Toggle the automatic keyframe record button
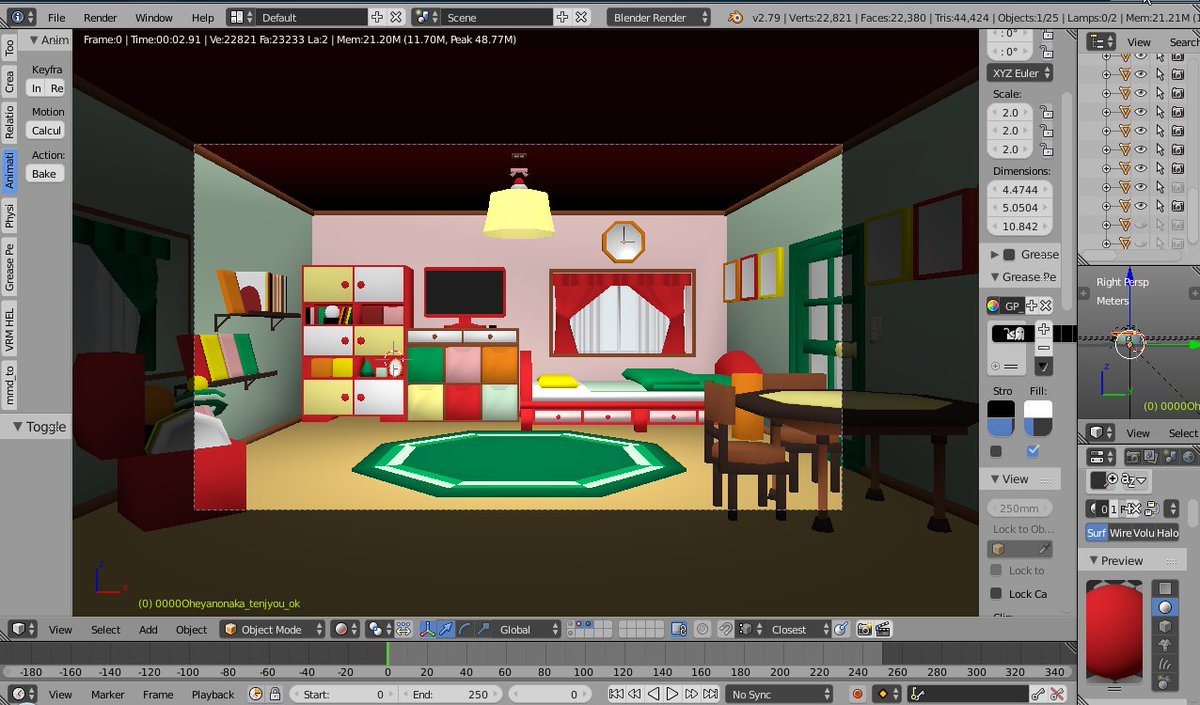The width and height of the screenshot is (1200, 705). (x=857, y=694)
